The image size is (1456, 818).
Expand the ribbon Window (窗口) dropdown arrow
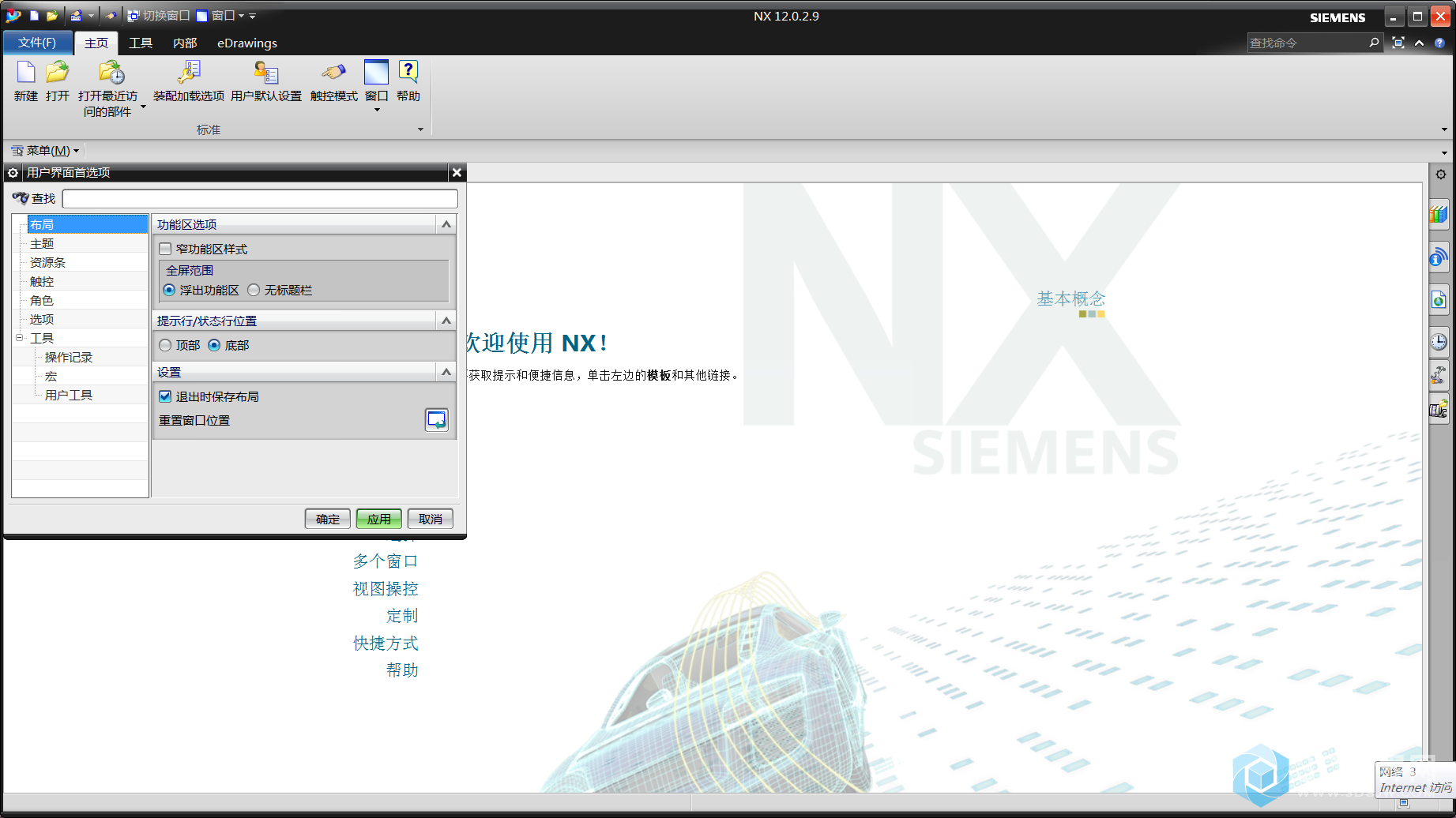[377, 110]
